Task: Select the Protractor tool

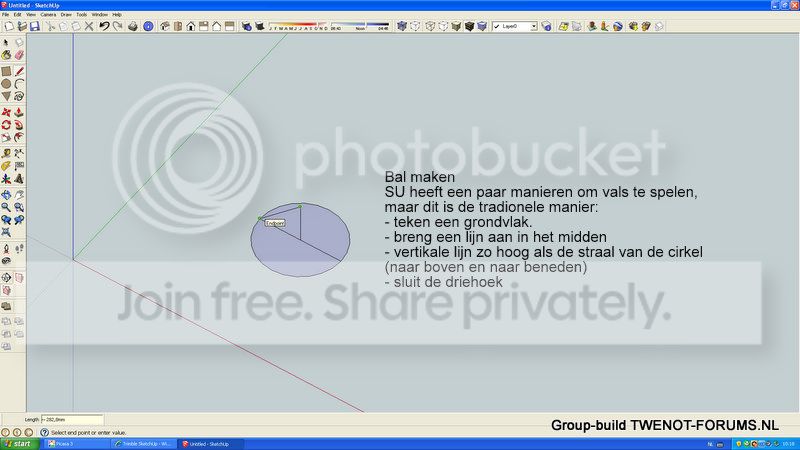Action: pyautogui.click(x=6, y=166)
